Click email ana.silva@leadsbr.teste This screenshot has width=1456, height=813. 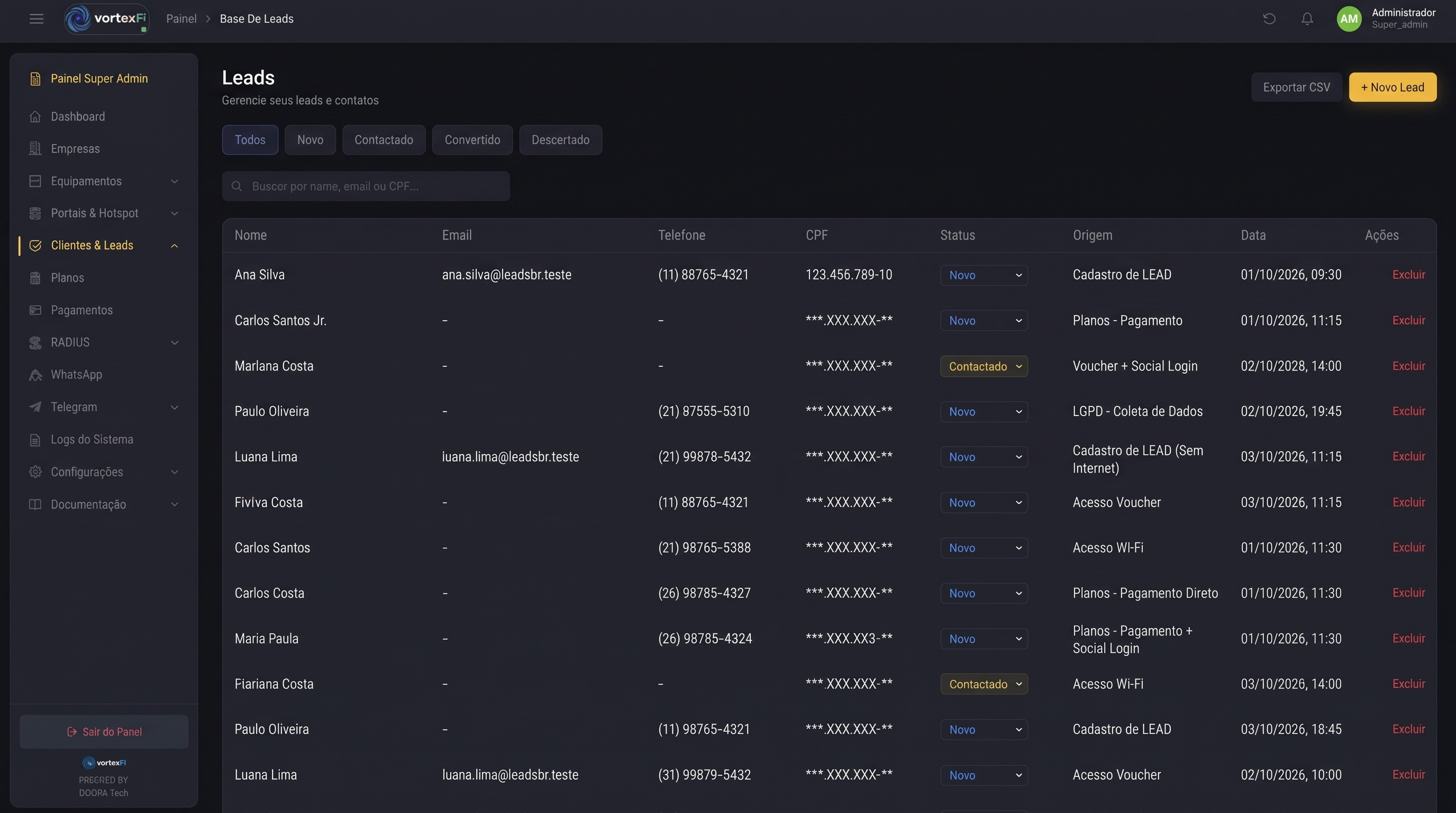click(x=506, y=275)
